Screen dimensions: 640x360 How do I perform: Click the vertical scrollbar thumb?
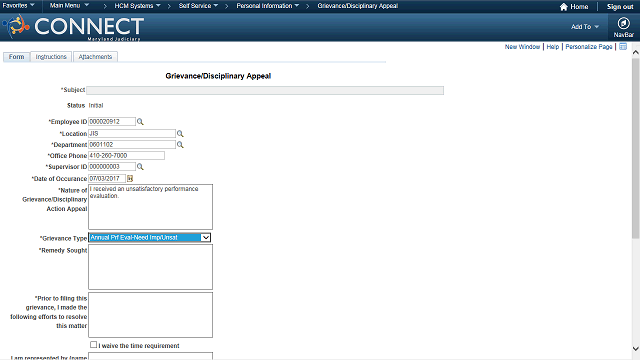pos(636,148)
